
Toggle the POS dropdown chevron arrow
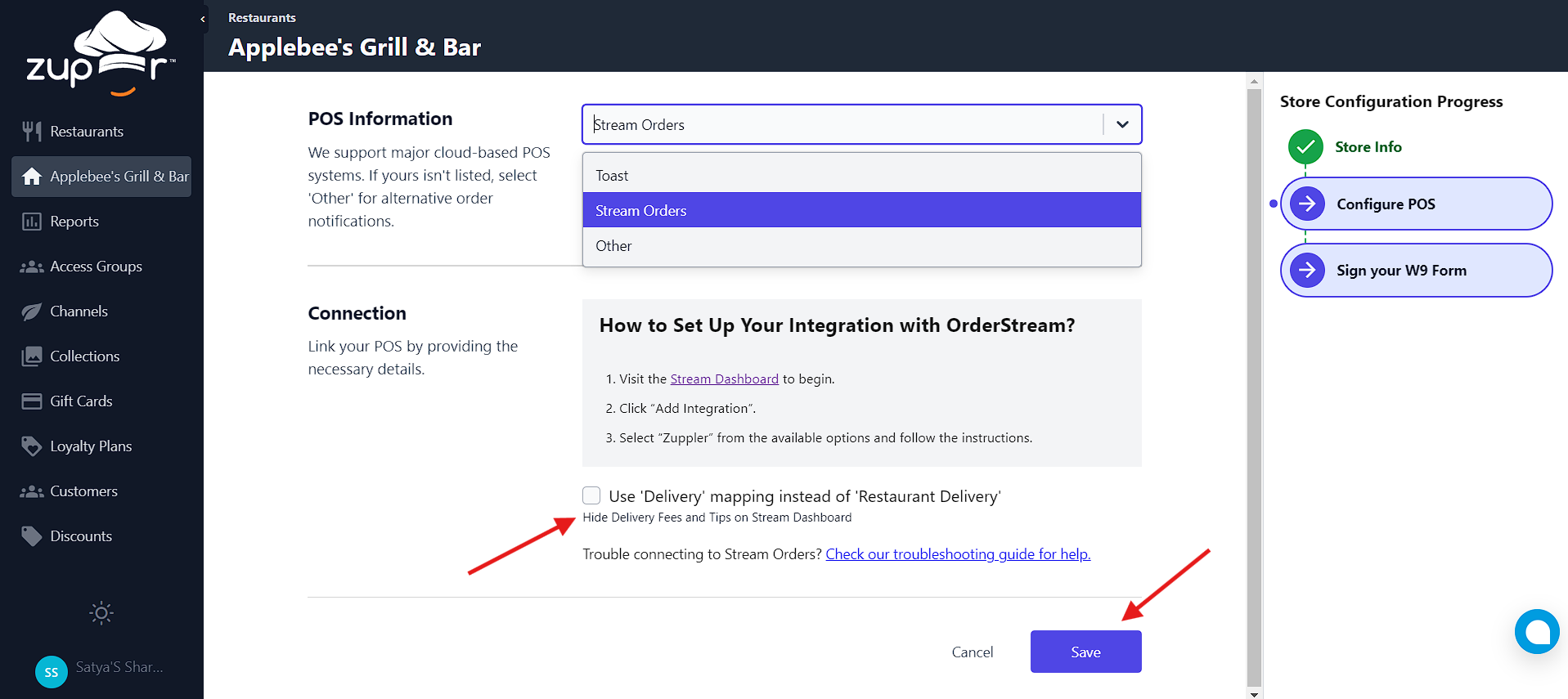point(1122,124)
